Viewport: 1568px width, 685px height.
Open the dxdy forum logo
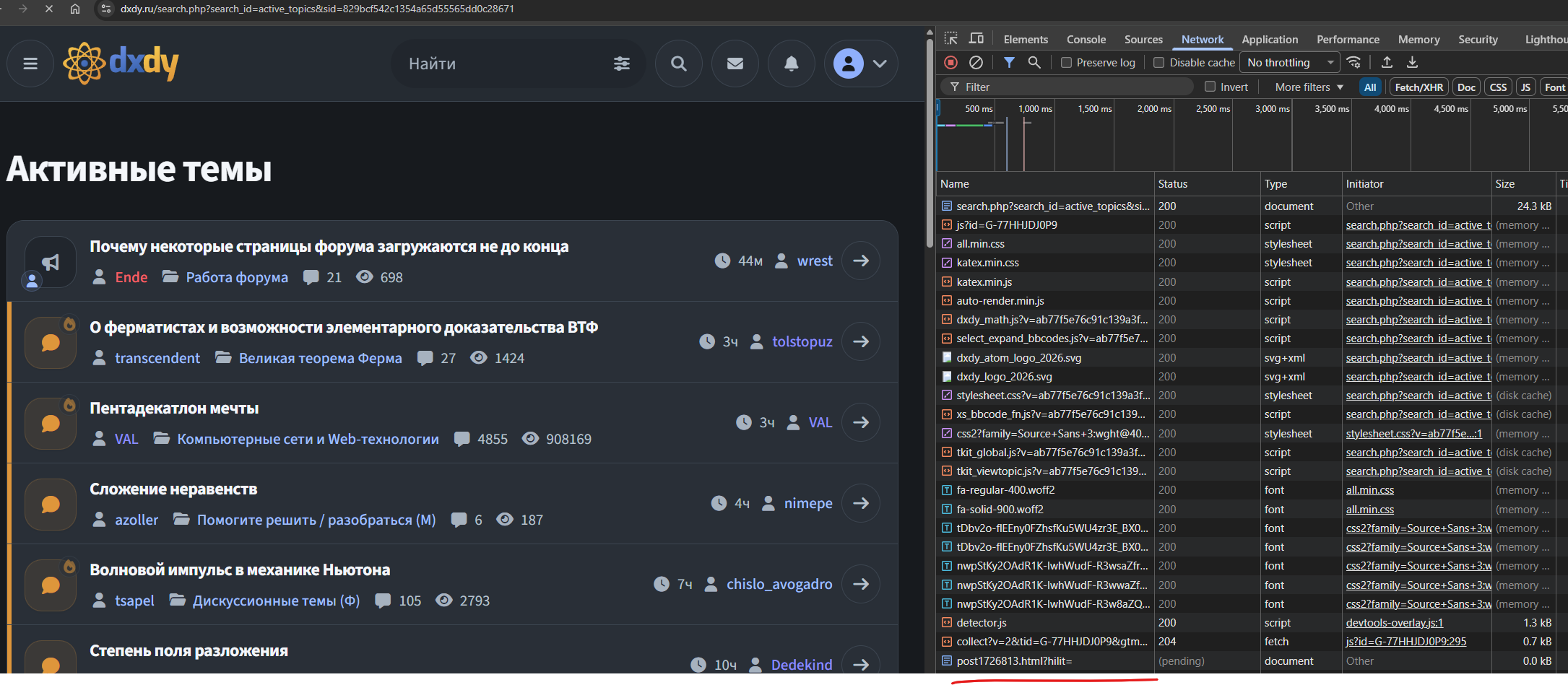[x=121, y=64]
